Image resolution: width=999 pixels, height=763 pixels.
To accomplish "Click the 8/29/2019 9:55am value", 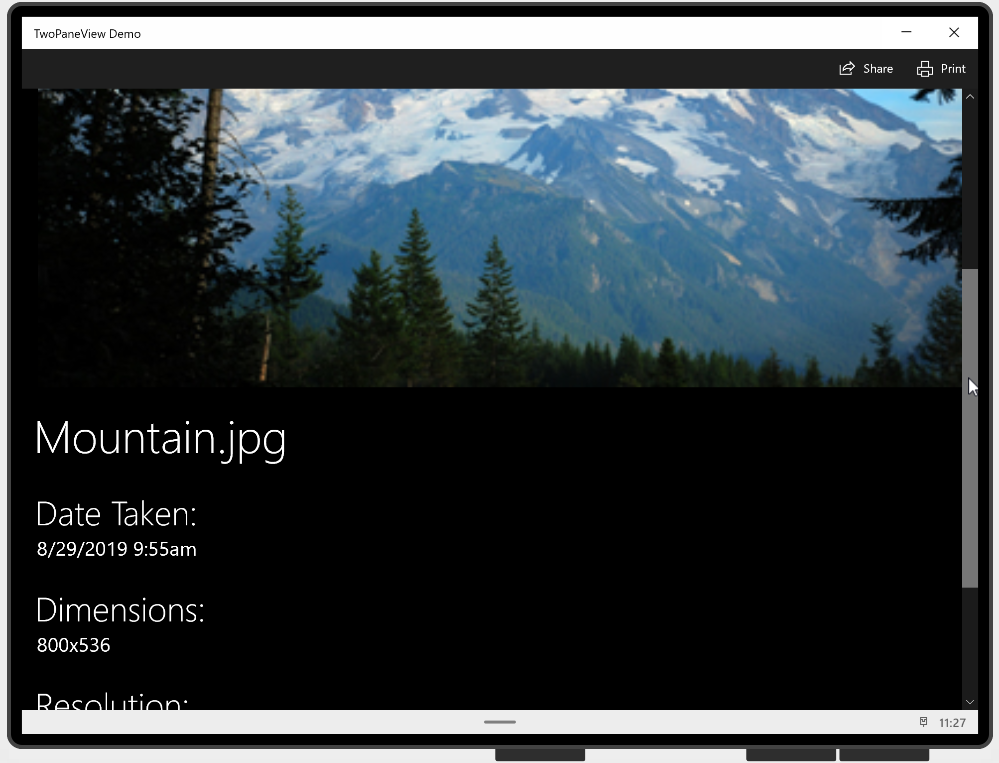I will 117,549.
